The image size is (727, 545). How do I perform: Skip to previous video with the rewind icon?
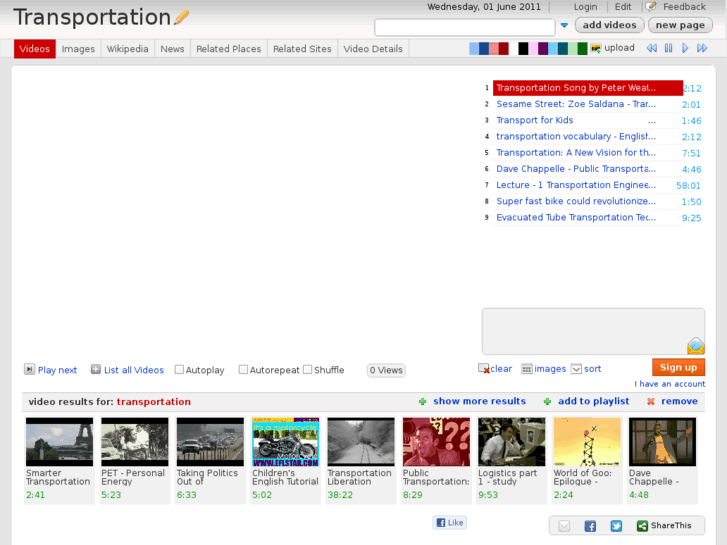click(651, 48)
